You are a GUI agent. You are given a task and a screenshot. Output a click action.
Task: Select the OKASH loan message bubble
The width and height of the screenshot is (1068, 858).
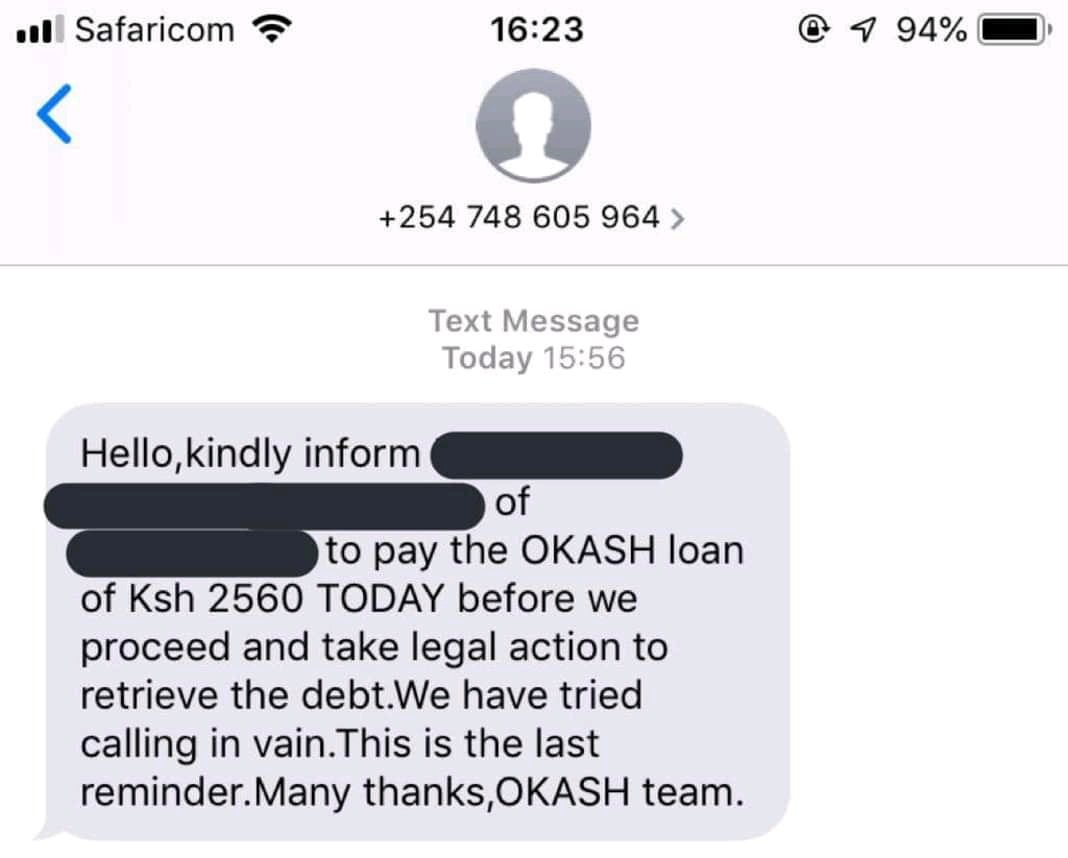(414, 621)
